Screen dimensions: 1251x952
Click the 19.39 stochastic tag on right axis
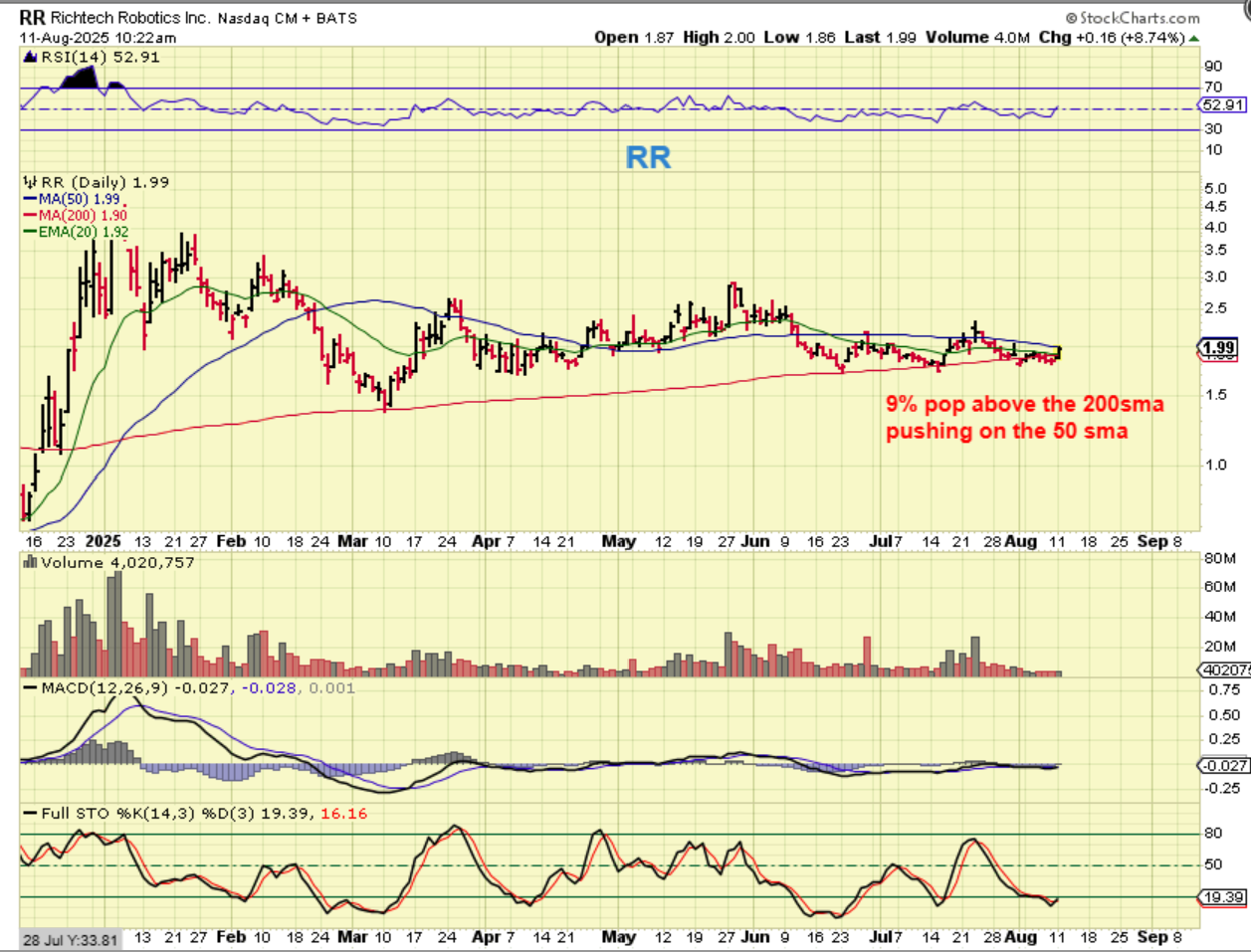coord(1223,897)
